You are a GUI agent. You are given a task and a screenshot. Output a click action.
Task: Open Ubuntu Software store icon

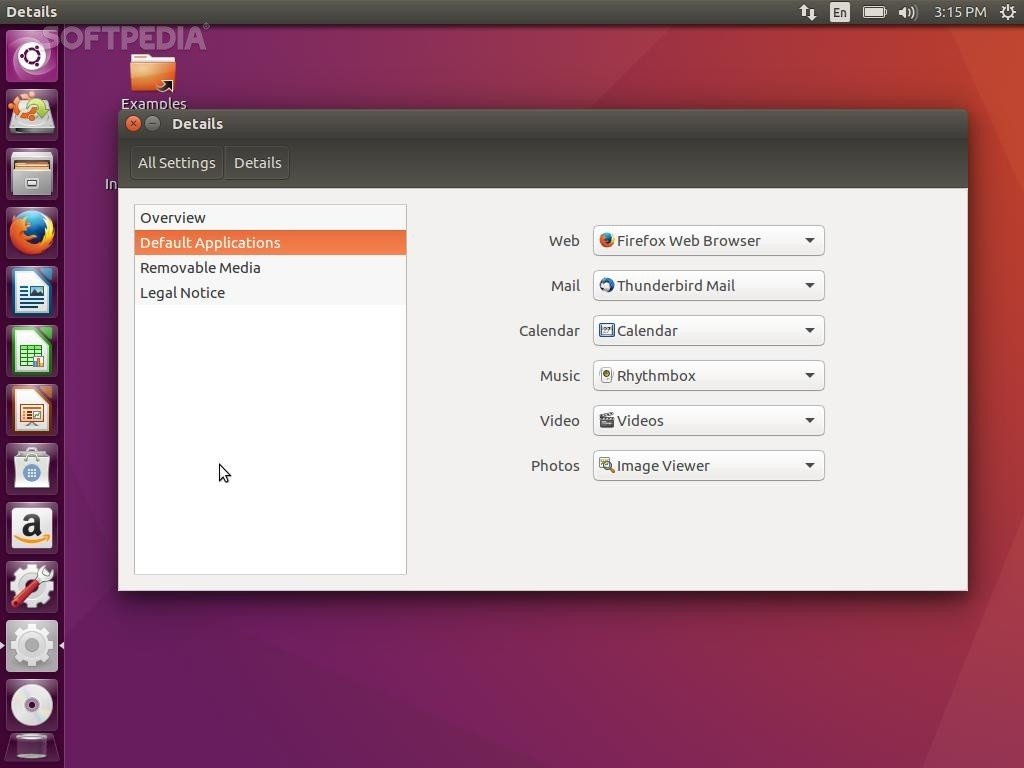32,469
